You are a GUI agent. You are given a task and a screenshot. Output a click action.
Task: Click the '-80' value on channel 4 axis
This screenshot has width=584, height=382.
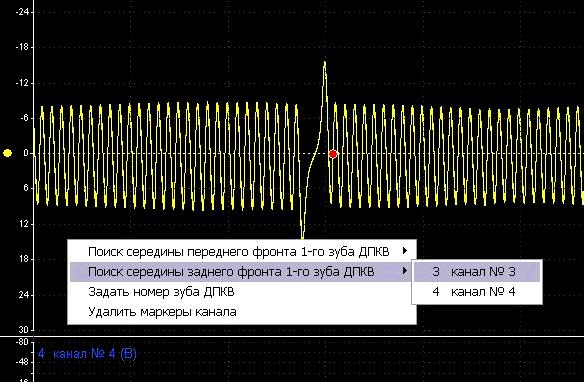coord(22,342)
